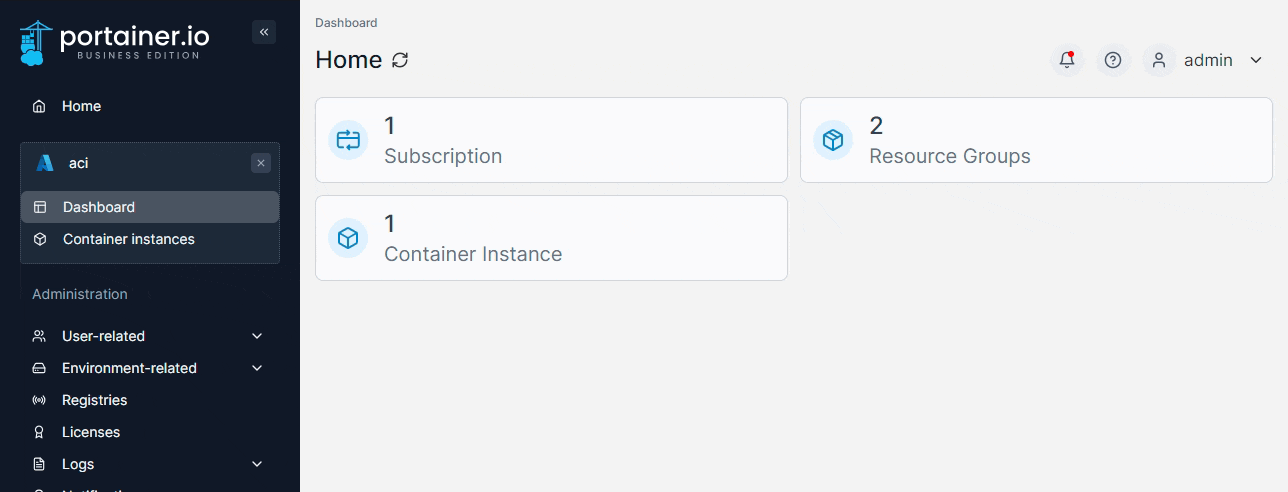Expand the admin user dropdown
1288x492 pixels.
pyautogui.click(x=1256, y=60)
